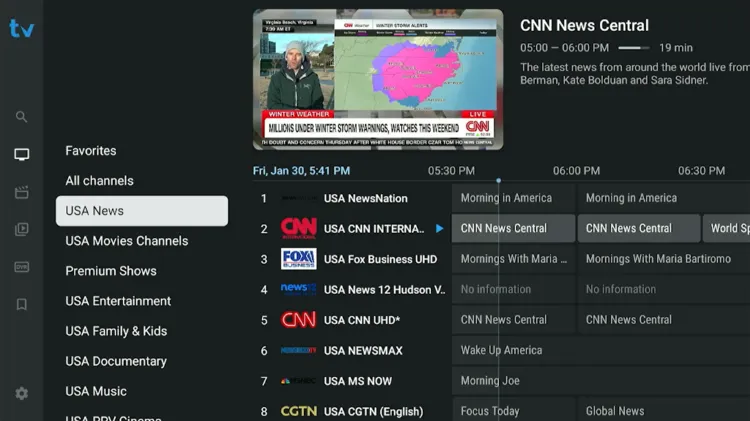This screenshot has width=750, height=421.
Task: Open the search icon in sidebar
Action: [x=21, y=117]
